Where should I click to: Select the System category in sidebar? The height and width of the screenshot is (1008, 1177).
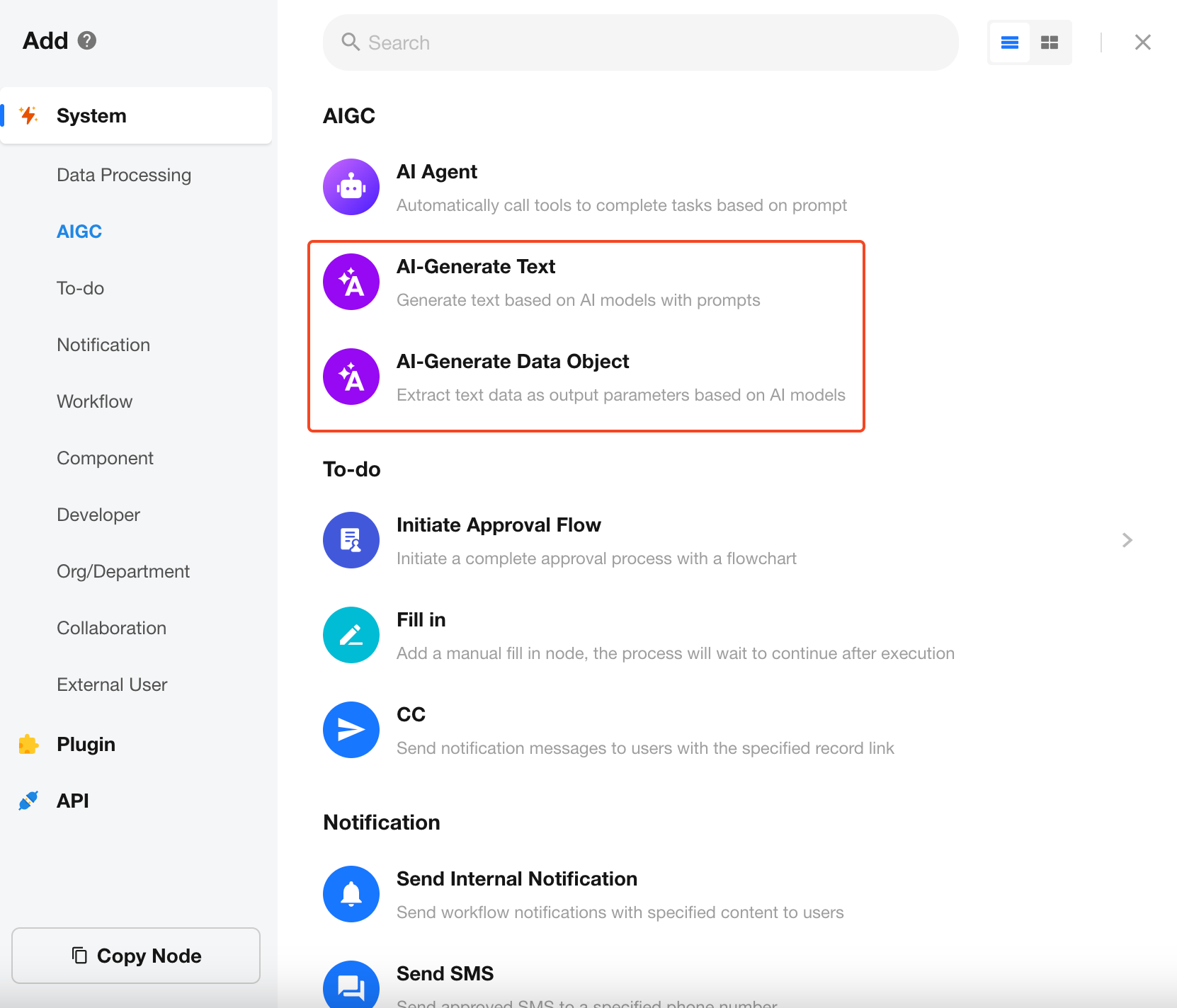(91, 115)
